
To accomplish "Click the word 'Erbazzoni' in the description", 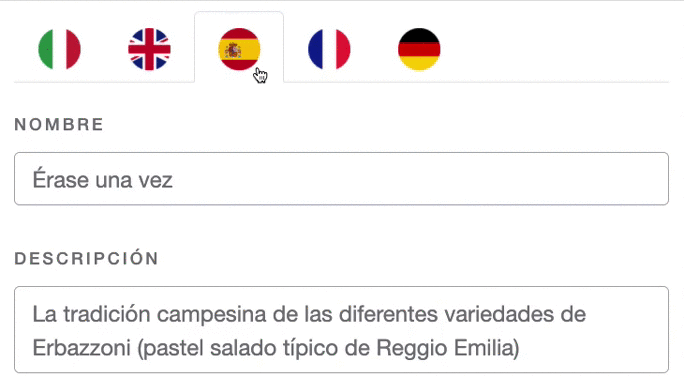I will point(81,348).
